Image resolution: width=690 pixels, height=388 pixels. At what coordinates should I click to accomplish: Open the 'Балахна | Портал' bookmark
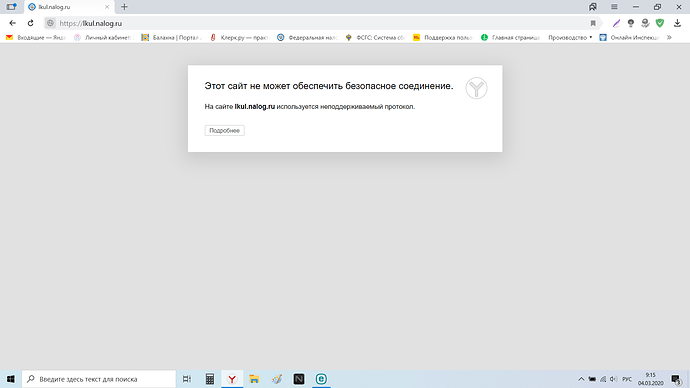click(171, 38)
